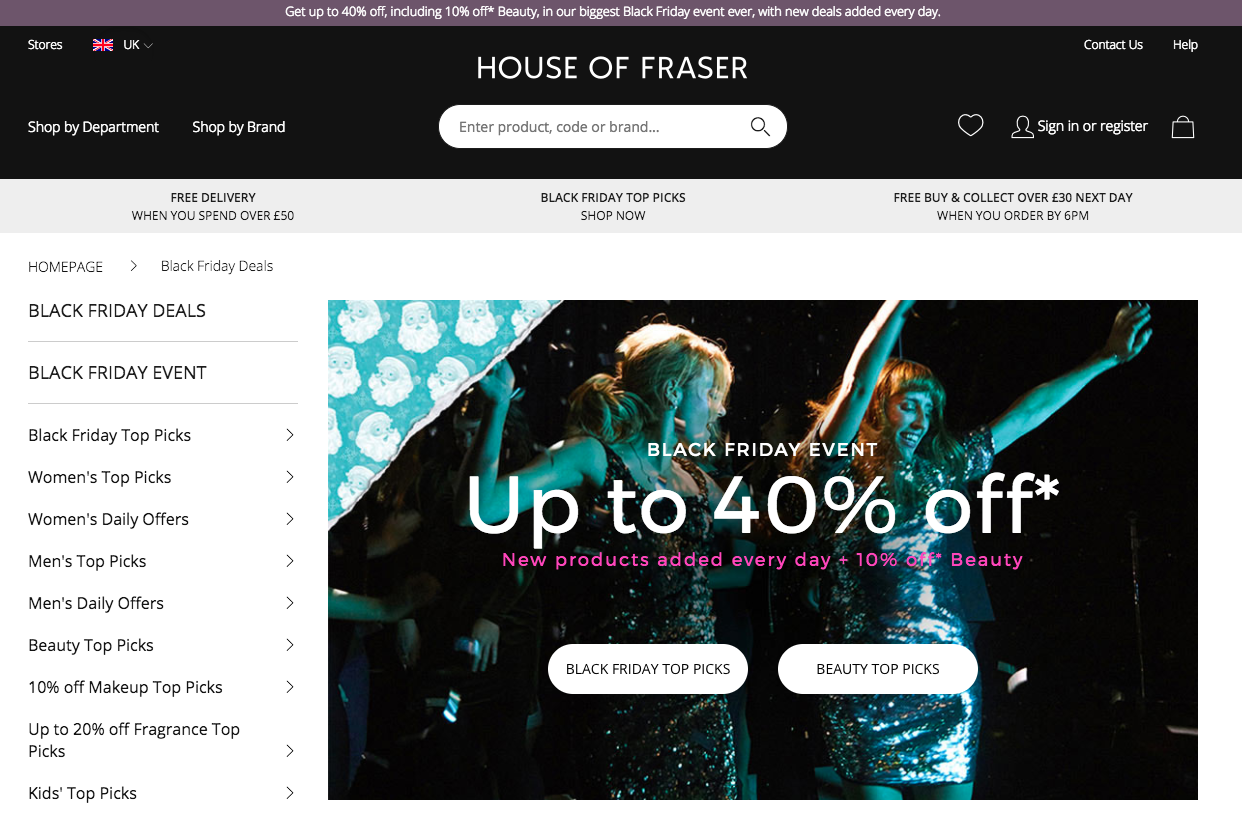
Task: Expand Women's Daily Offers chevron
Action: 290,519
